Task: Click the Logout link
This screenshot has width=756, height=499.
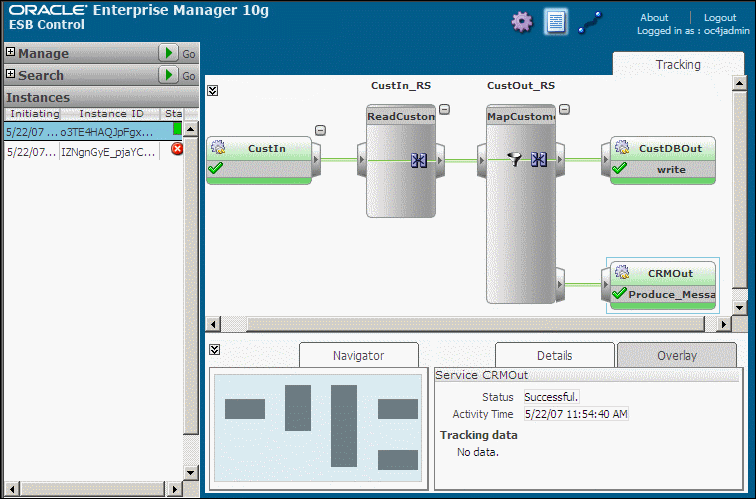Action: [720, 18]
